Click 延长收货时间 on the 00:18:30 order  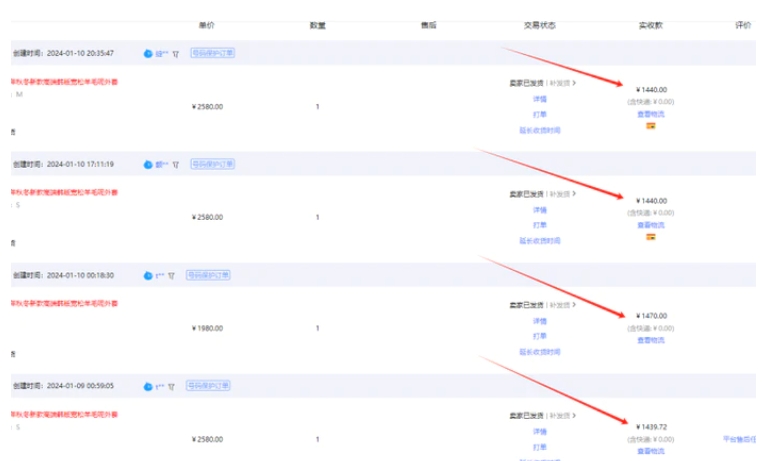coord(539,351)
